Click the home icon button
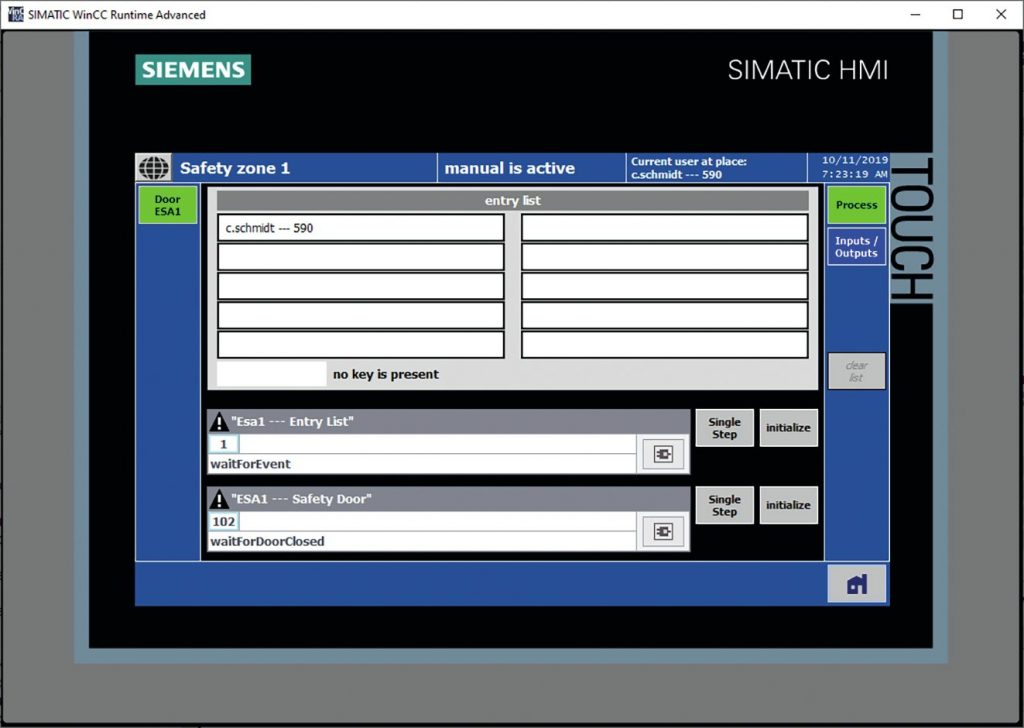Screen dimensions: 1024x728 point(856,584)
